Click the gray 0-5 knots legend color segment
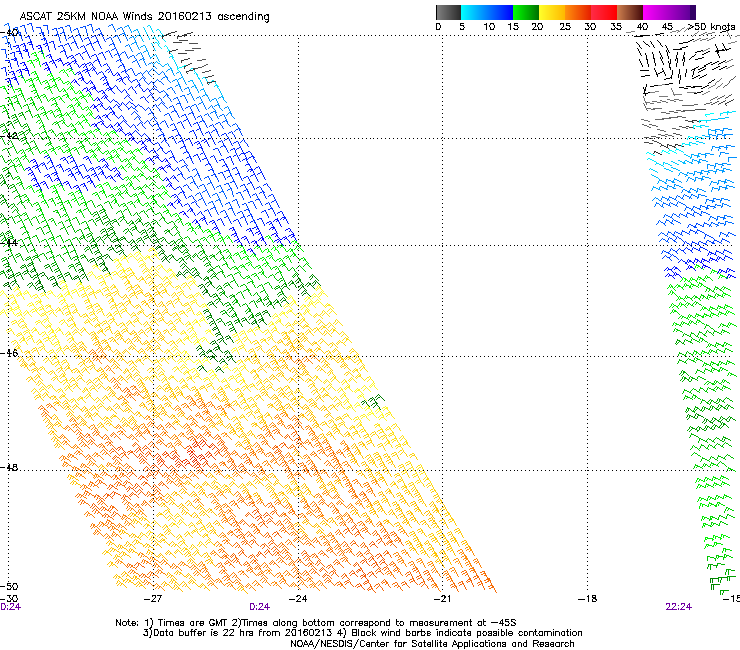This screenshot has width=740, height=650. click(448, 12)
